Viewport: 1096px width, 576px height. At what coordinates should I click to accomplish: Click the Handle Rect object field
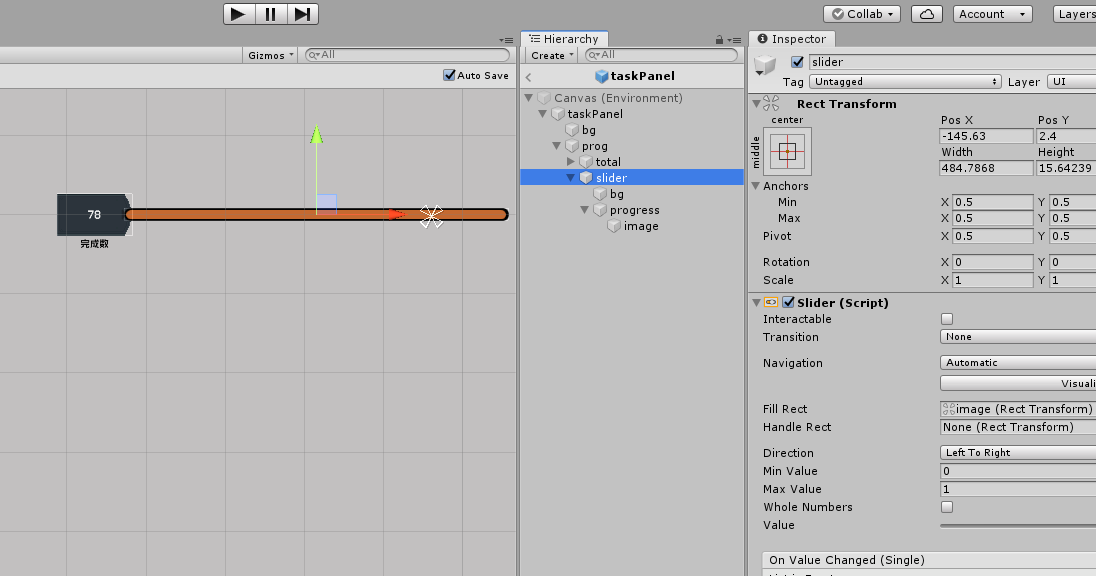coord(1018,427)
